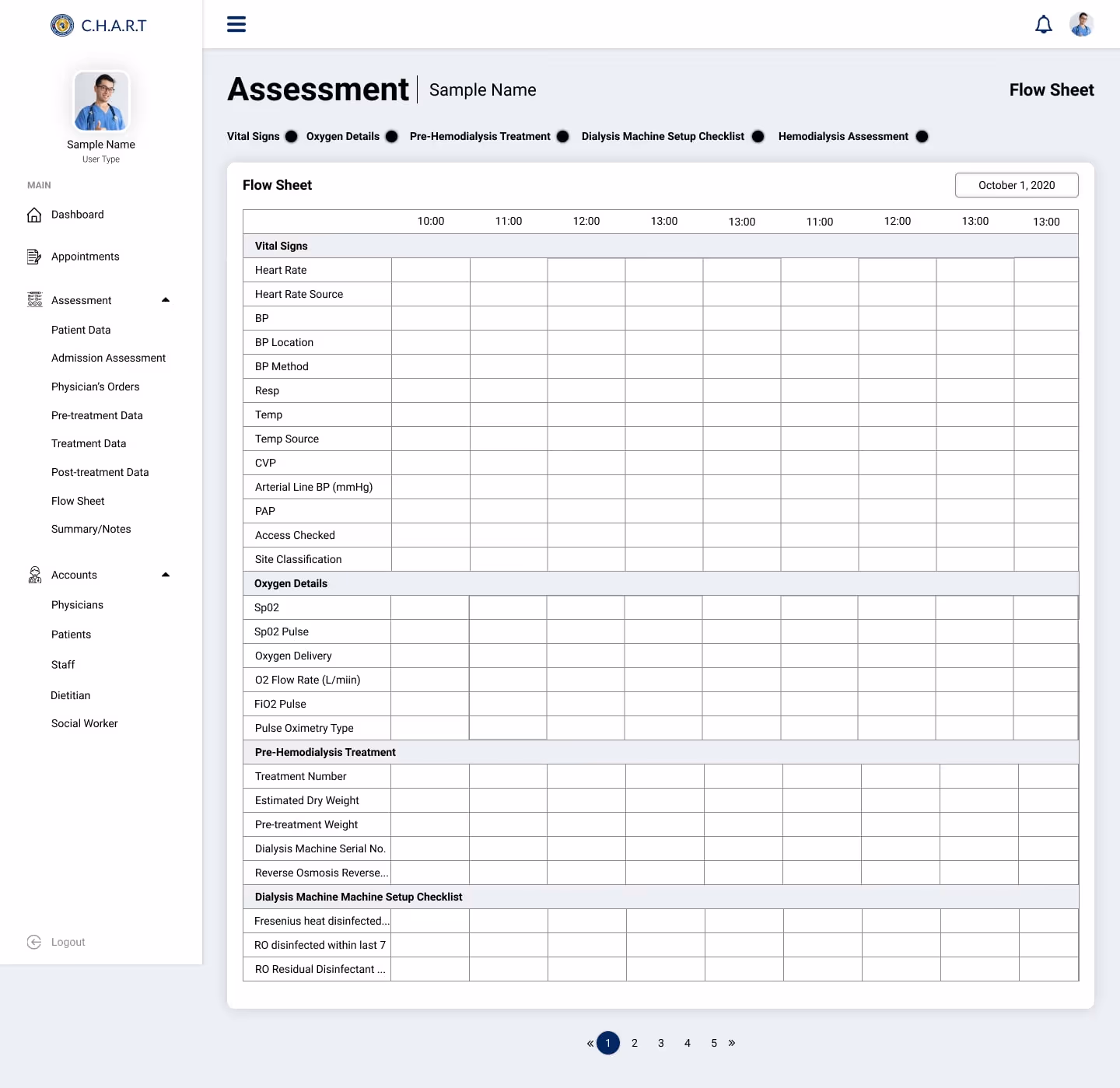
Task: Click the O2 Flow Rate (L/miin) label
Action: [x=307, y=680]
